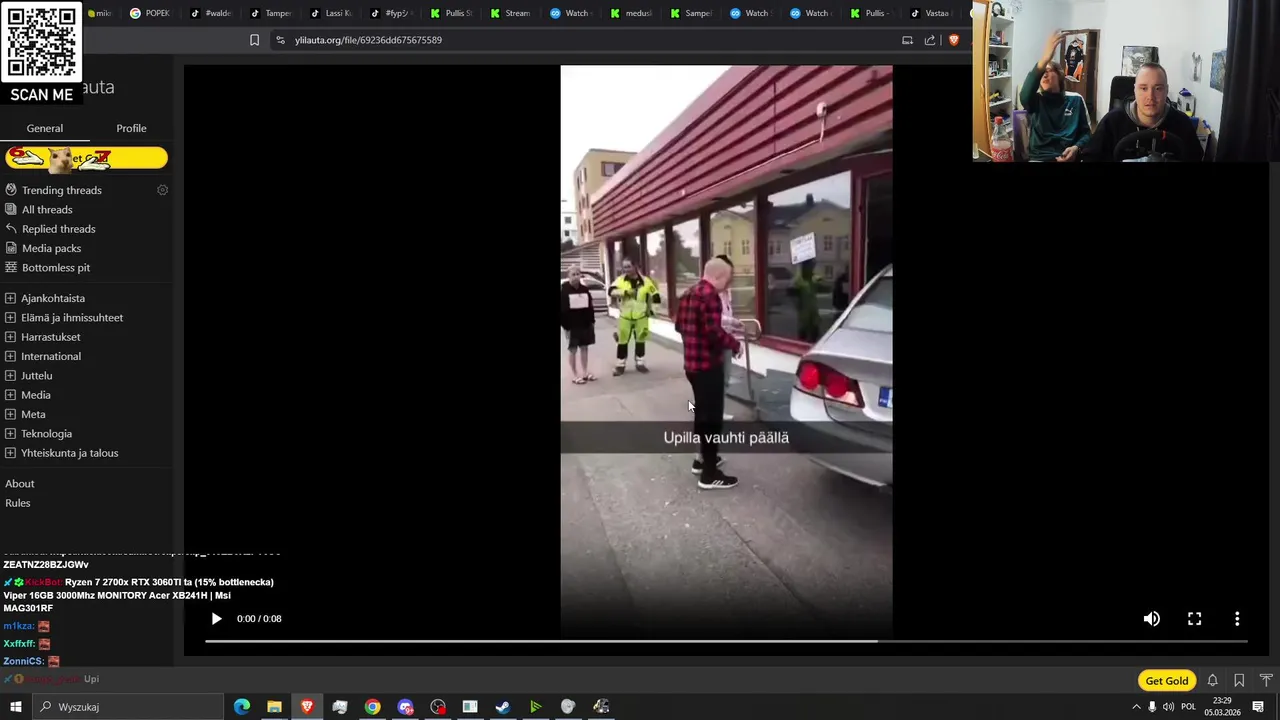
Task: Open the Windows notification center
Action: coord(1258,707)
